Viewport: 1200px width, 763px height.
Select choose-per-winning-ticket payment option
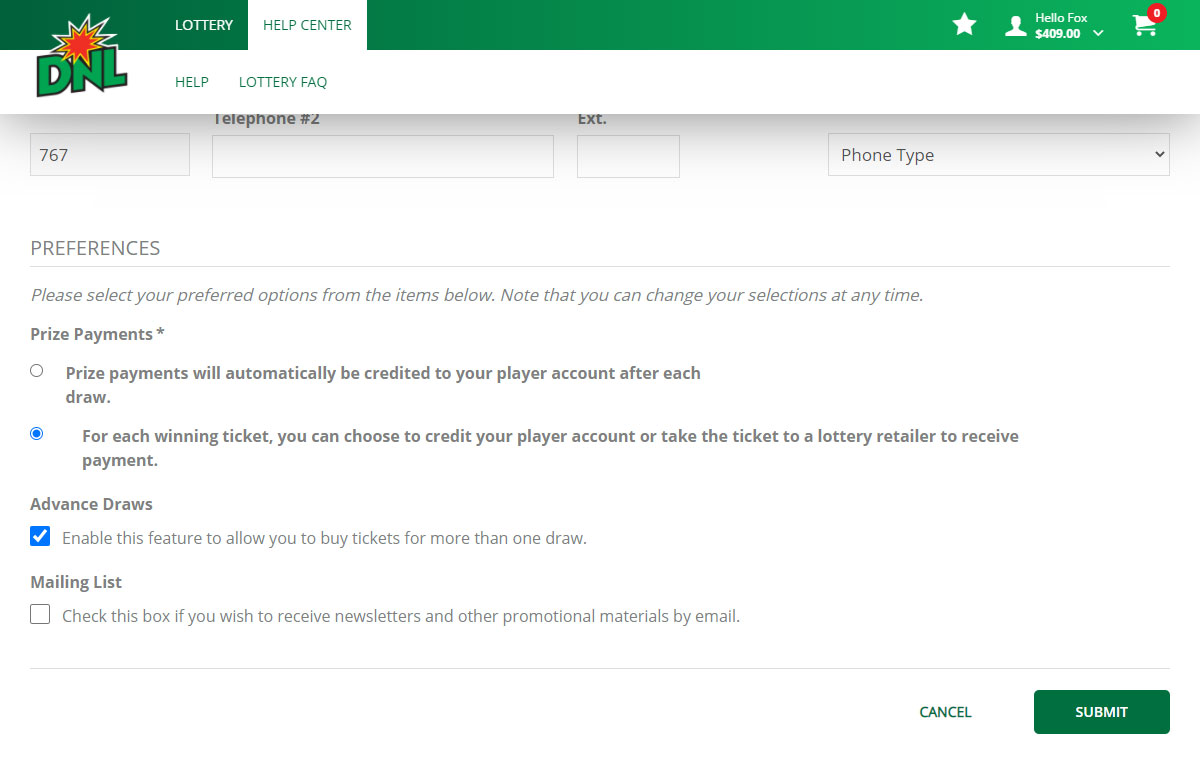[37, 434]
